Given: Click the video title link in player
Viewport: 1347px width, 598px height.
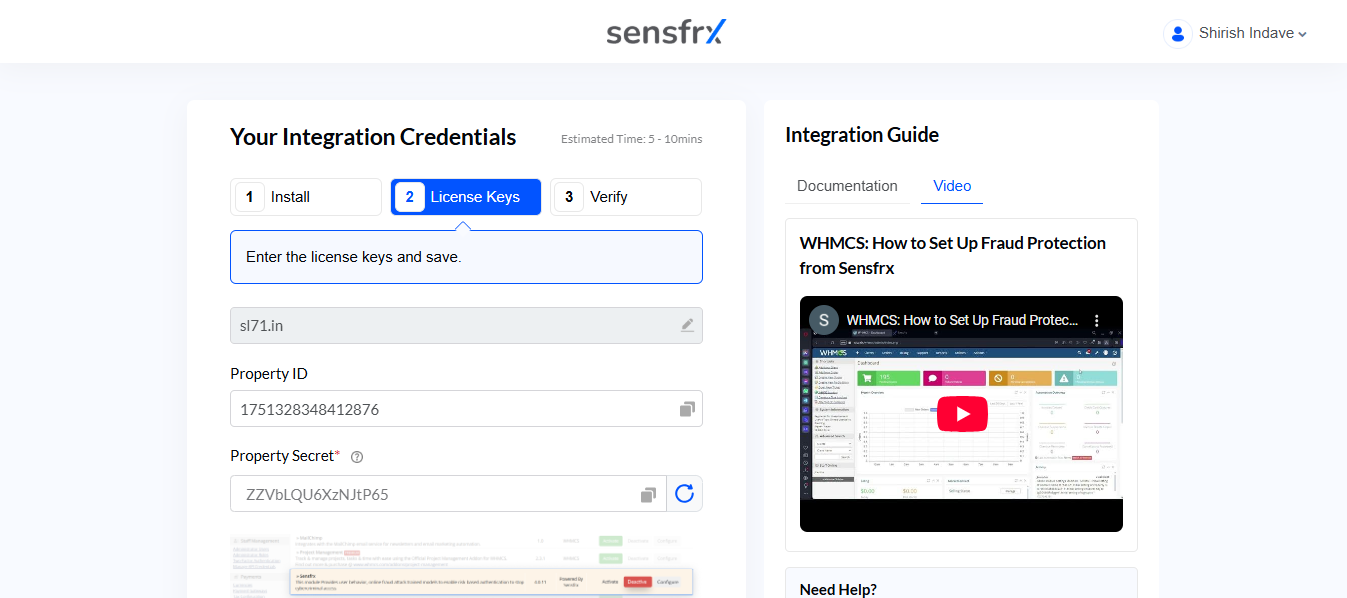Looking at the screenshot, I should 962,321.
